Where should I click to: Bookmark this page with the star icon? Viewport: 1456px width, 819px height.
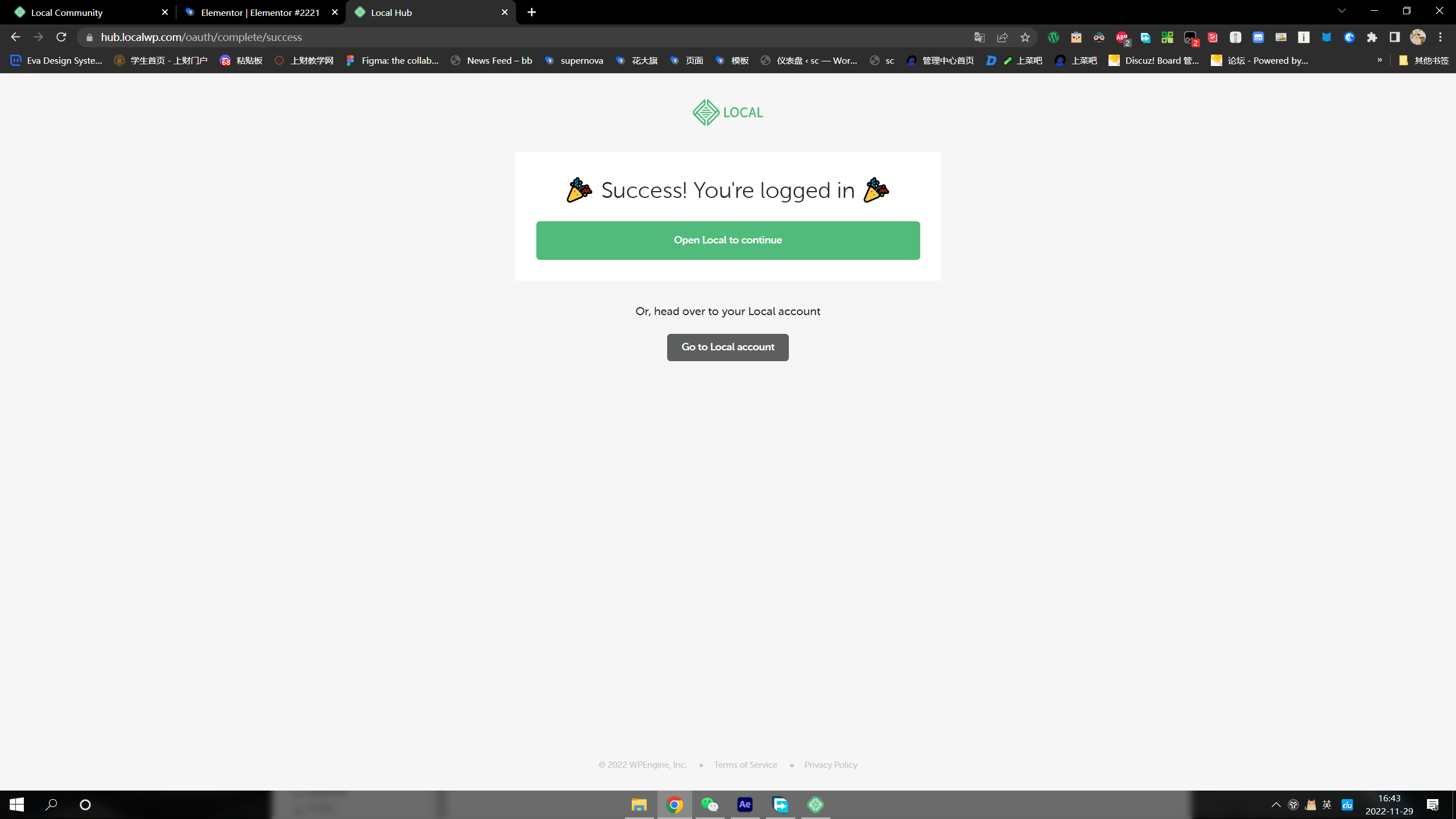(1025, 38)
